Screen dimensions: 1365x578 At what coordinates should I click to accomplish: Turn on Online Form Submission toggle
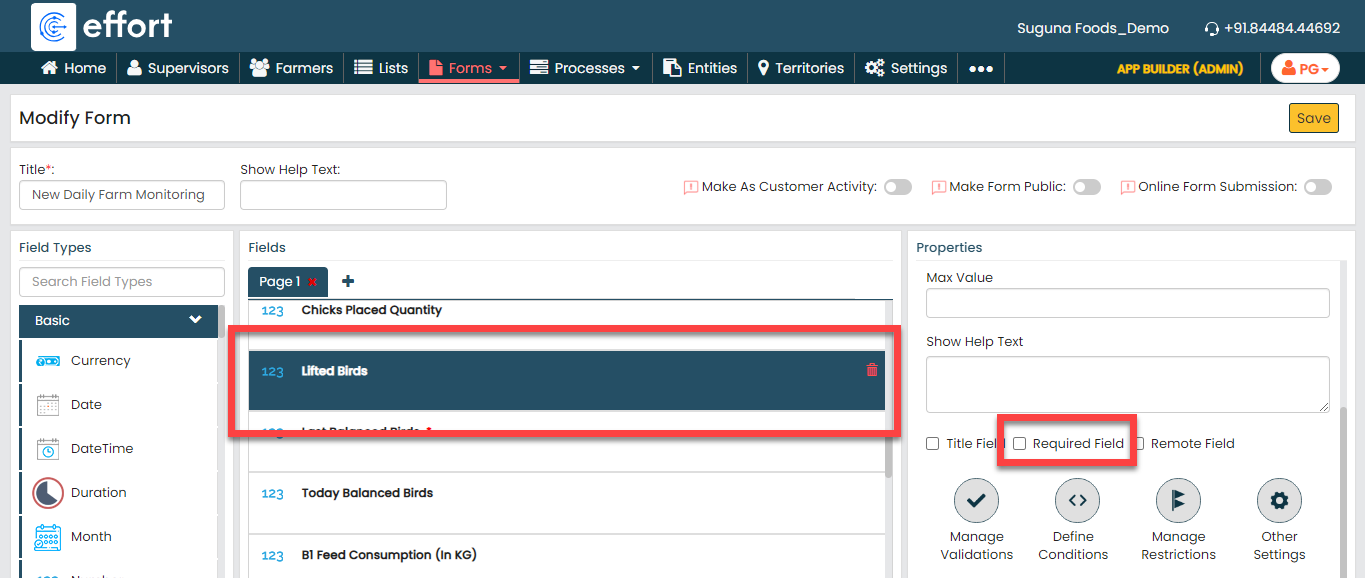[1317, 187]
